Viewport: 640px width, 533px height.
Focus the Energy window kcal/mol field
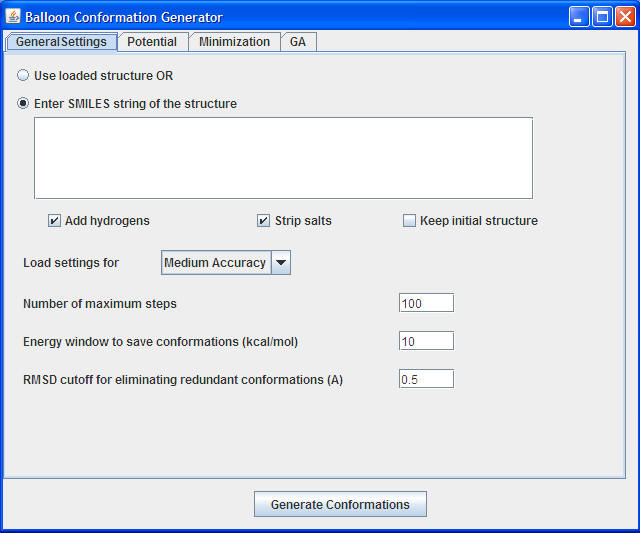[427, 341]
